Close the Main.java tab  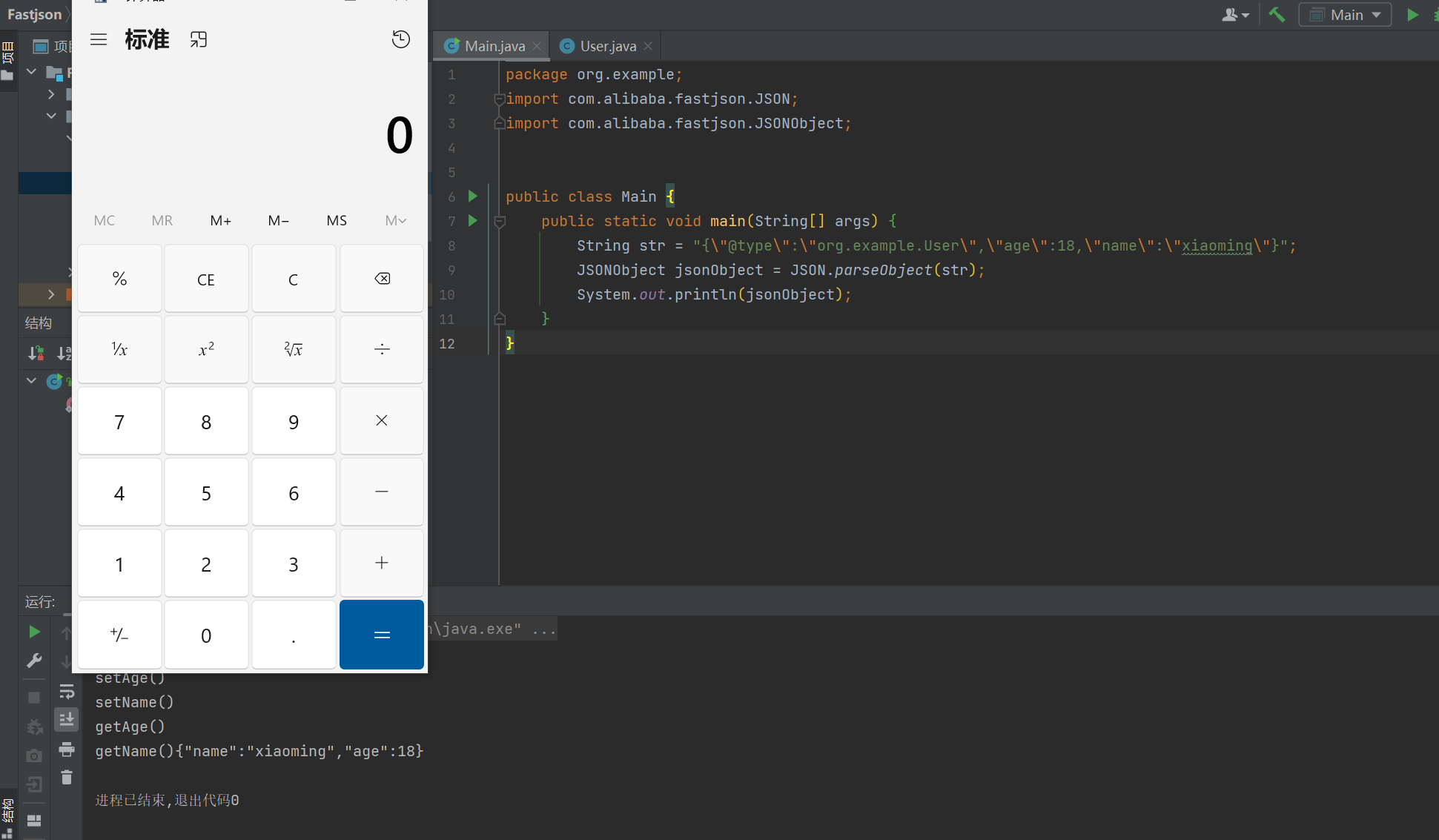tap(537, 46)
